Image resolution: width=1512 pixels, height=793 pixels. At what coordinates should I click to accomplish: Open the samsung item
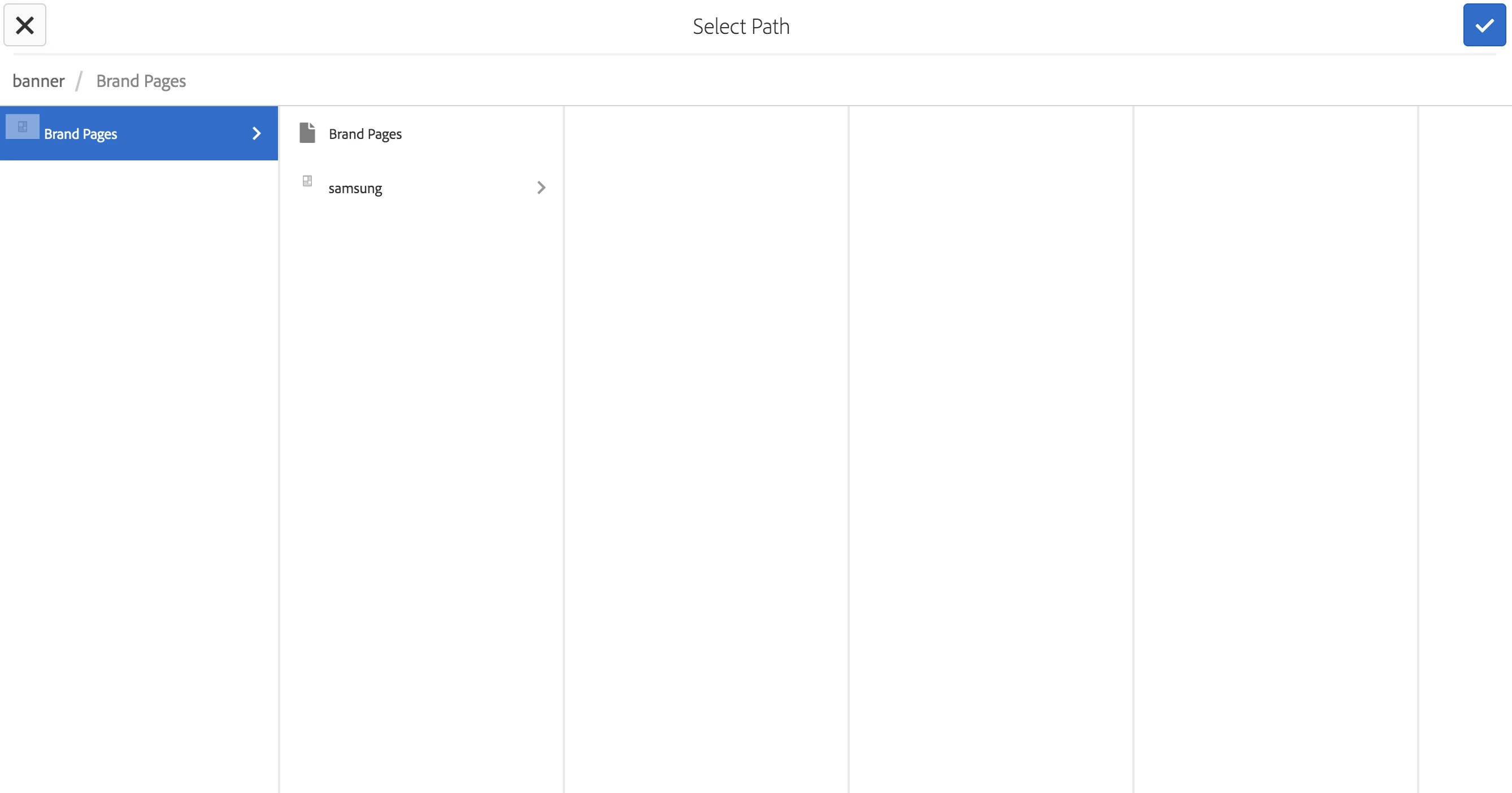[x=355, y=188]
